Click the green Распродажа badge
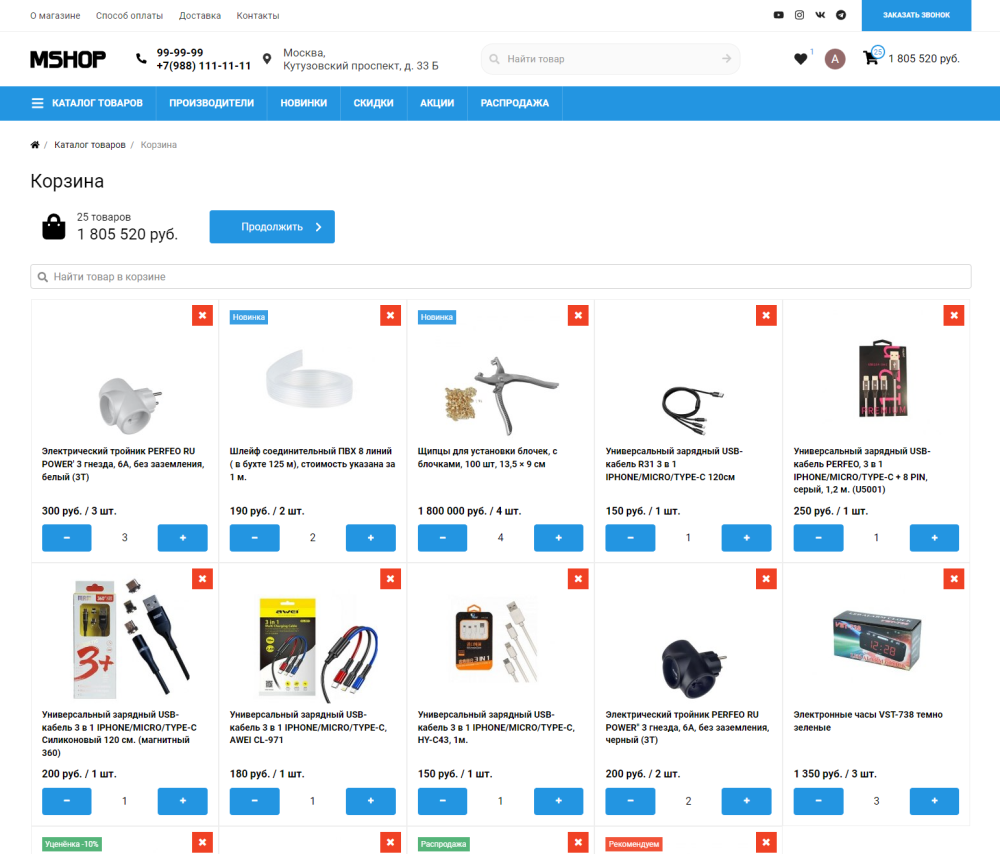The image size is (1000, 854). coord(443,844)
